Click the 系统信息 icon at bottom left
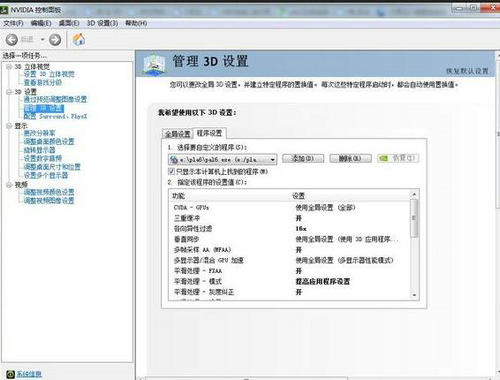The image size is (500, 380). click(x=10, y=374)
